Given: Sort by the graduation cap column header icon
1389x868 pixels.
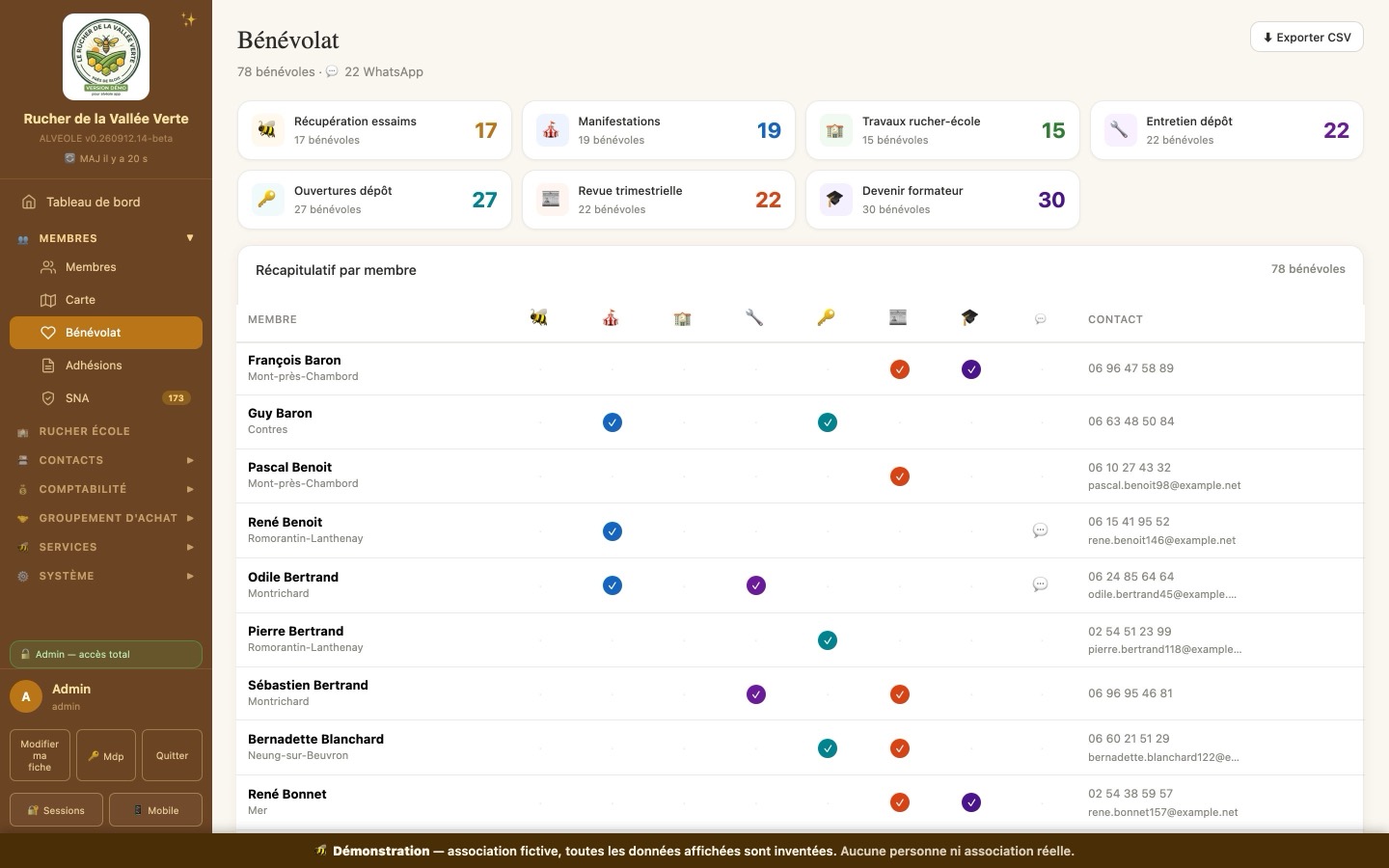Looking at the screenshot, I should coord(969,317).
